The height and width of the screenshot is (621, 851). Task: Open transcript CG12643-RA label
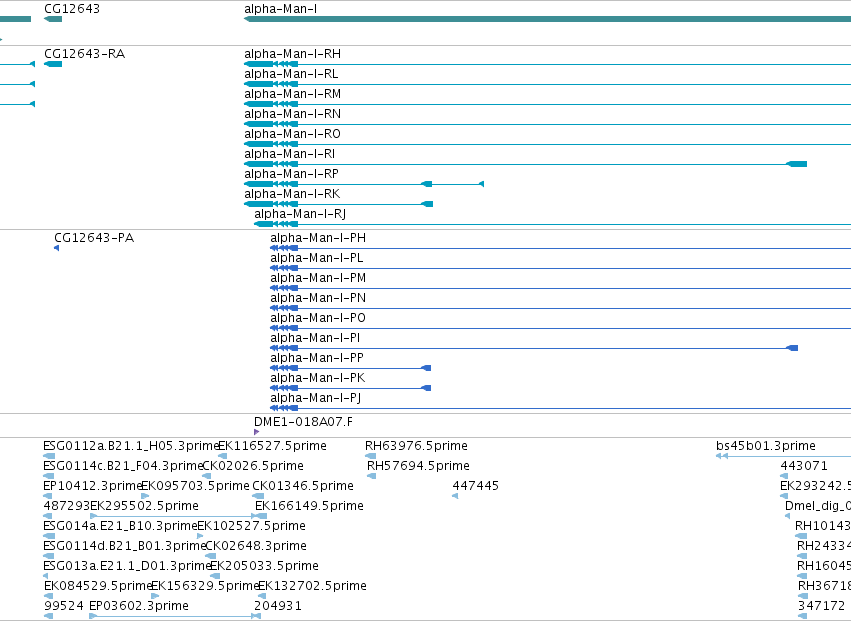(x=84, y=54)
